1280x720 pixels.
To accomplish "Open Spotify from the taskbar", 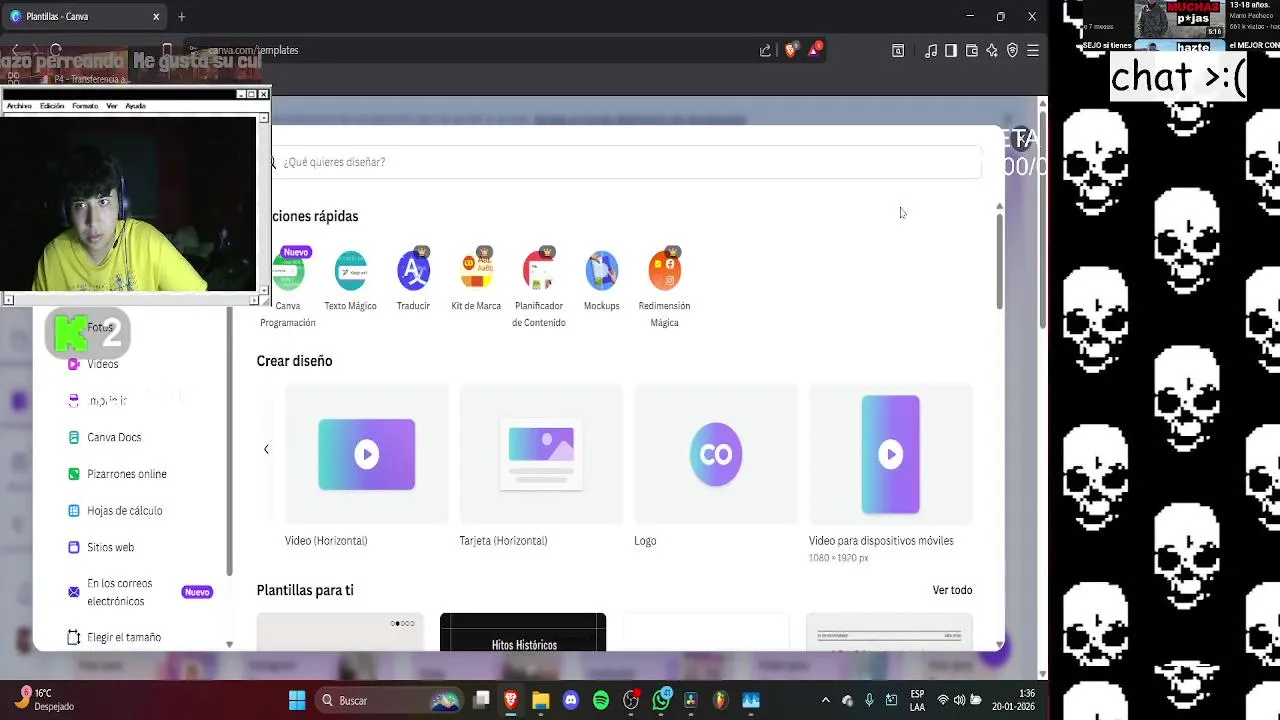I will (601, 700).
